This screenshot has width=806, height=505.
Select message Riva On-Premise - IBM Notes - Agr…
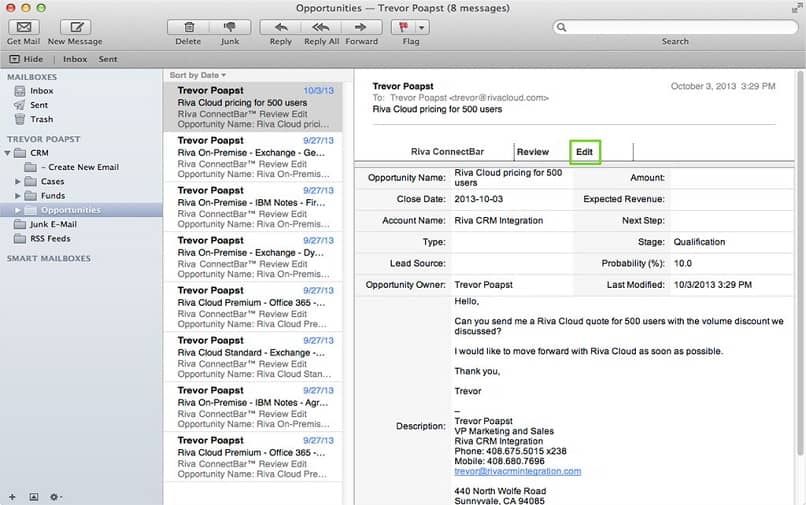253,407
